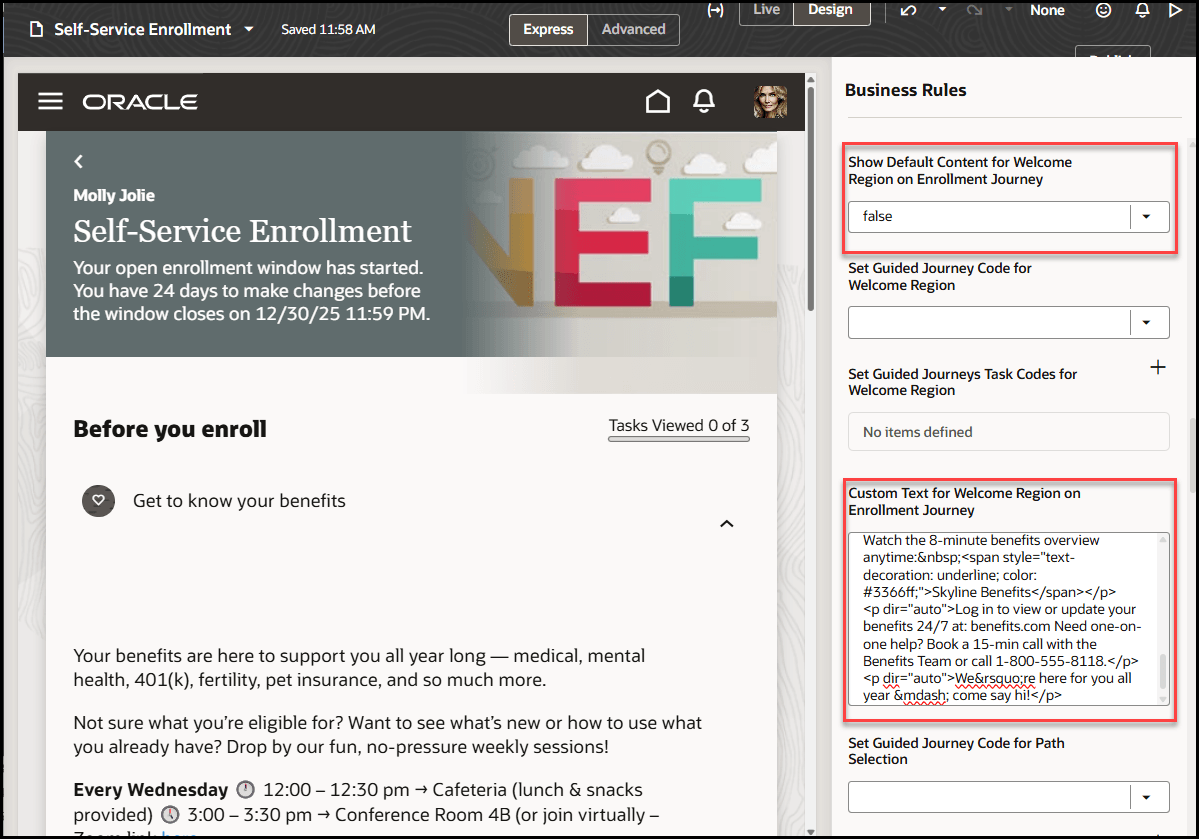Click the Play preview icon in the toolbar
The image size is (1199, 839).
tap(1175, 10)
